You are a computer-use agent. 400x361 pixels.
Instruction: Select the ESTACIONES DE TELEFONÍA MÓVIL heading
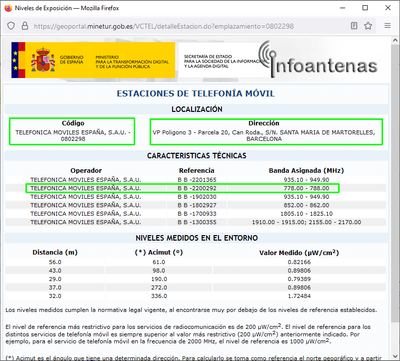coord(196,94)
